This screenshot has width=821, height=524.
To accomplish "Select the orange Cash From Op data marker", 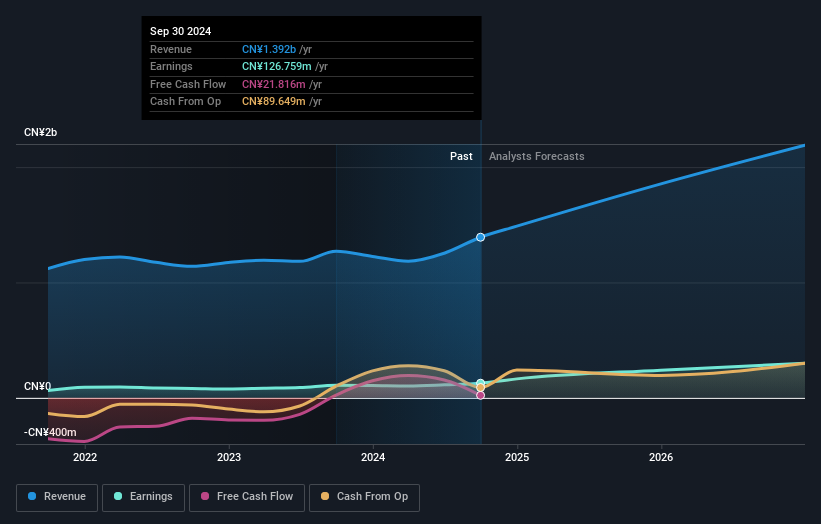I will (x=481, y=388).
